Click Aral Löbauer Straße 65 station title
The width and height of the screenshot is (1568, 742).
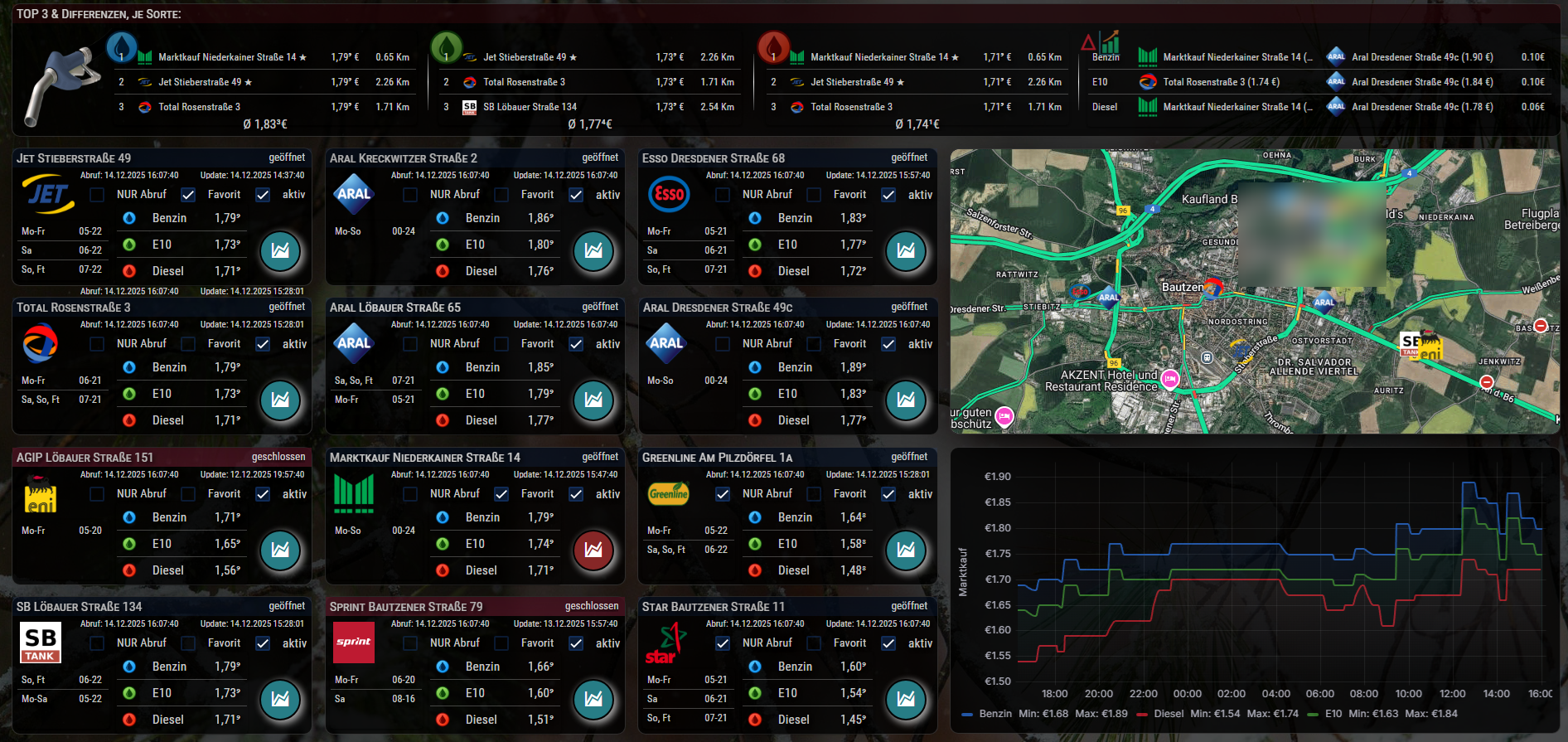point(395,308)
